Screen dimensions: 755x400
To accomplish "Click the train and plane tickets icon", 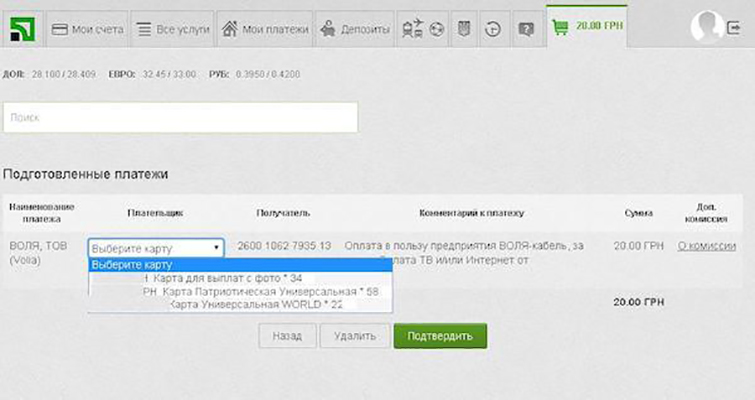I will (x=411, y=30).
